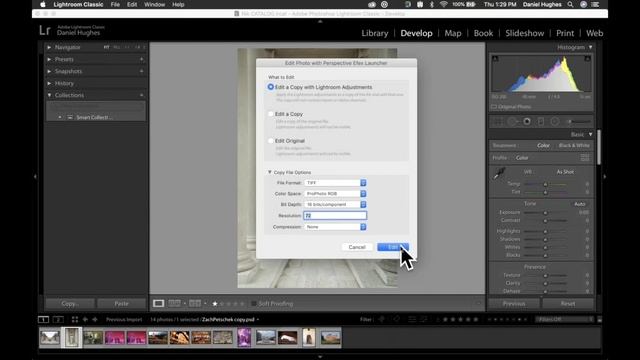Switch to Loupe view icon in toolbar
Screen dimensions: 640x360
[158, 303]
